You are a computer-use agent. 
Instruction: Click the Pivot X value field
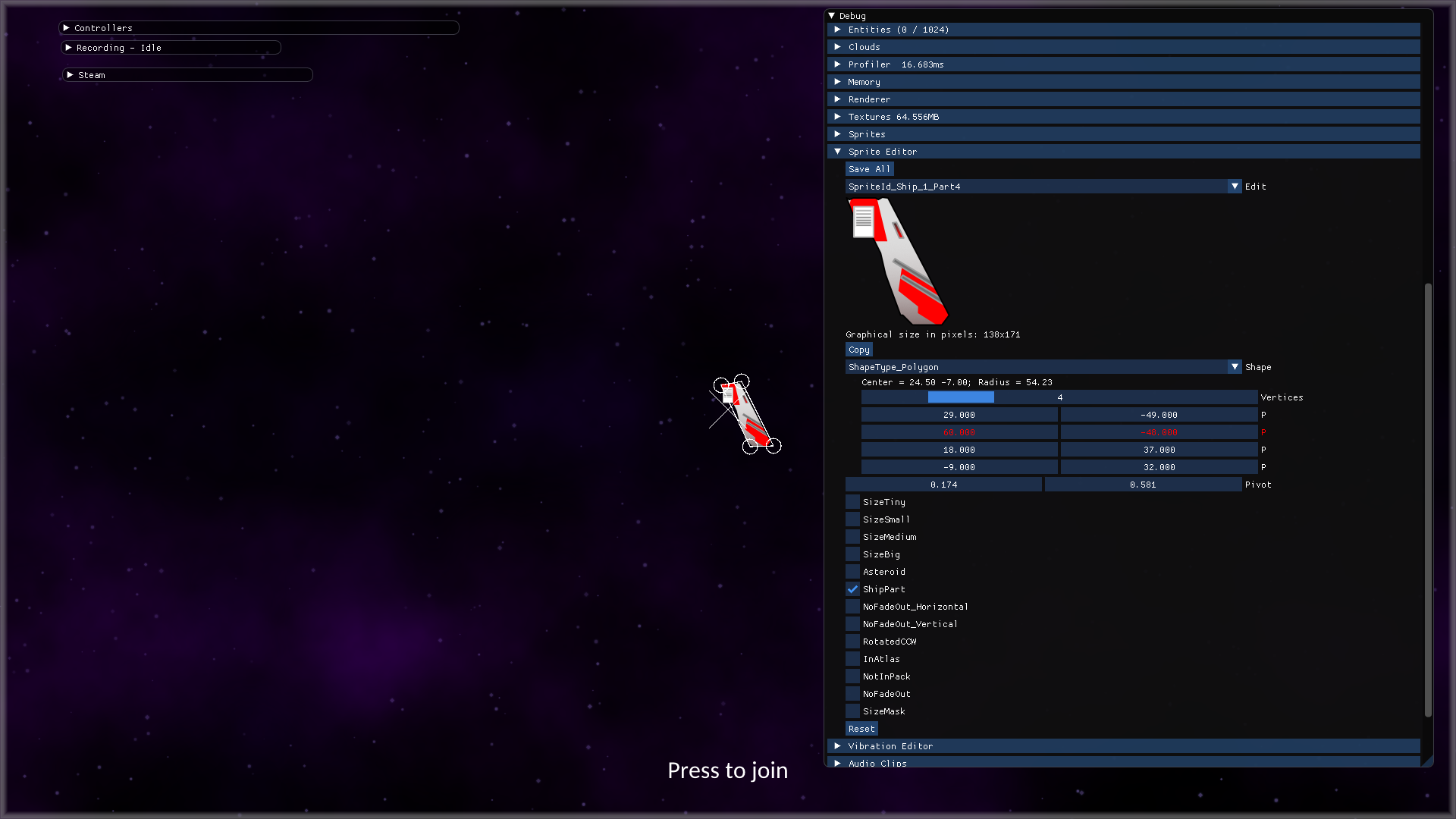943,485
